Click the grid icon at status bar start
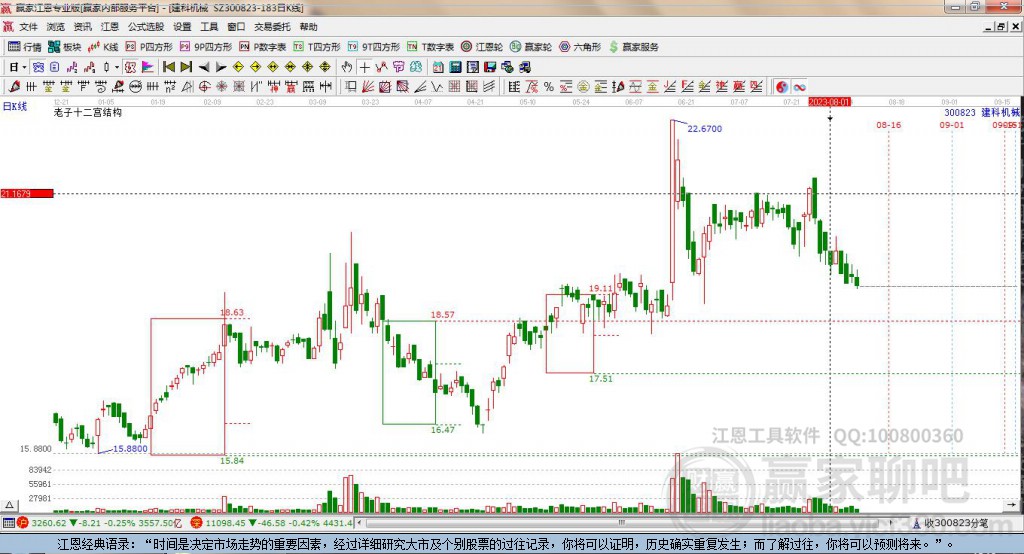 click(8, 523)
